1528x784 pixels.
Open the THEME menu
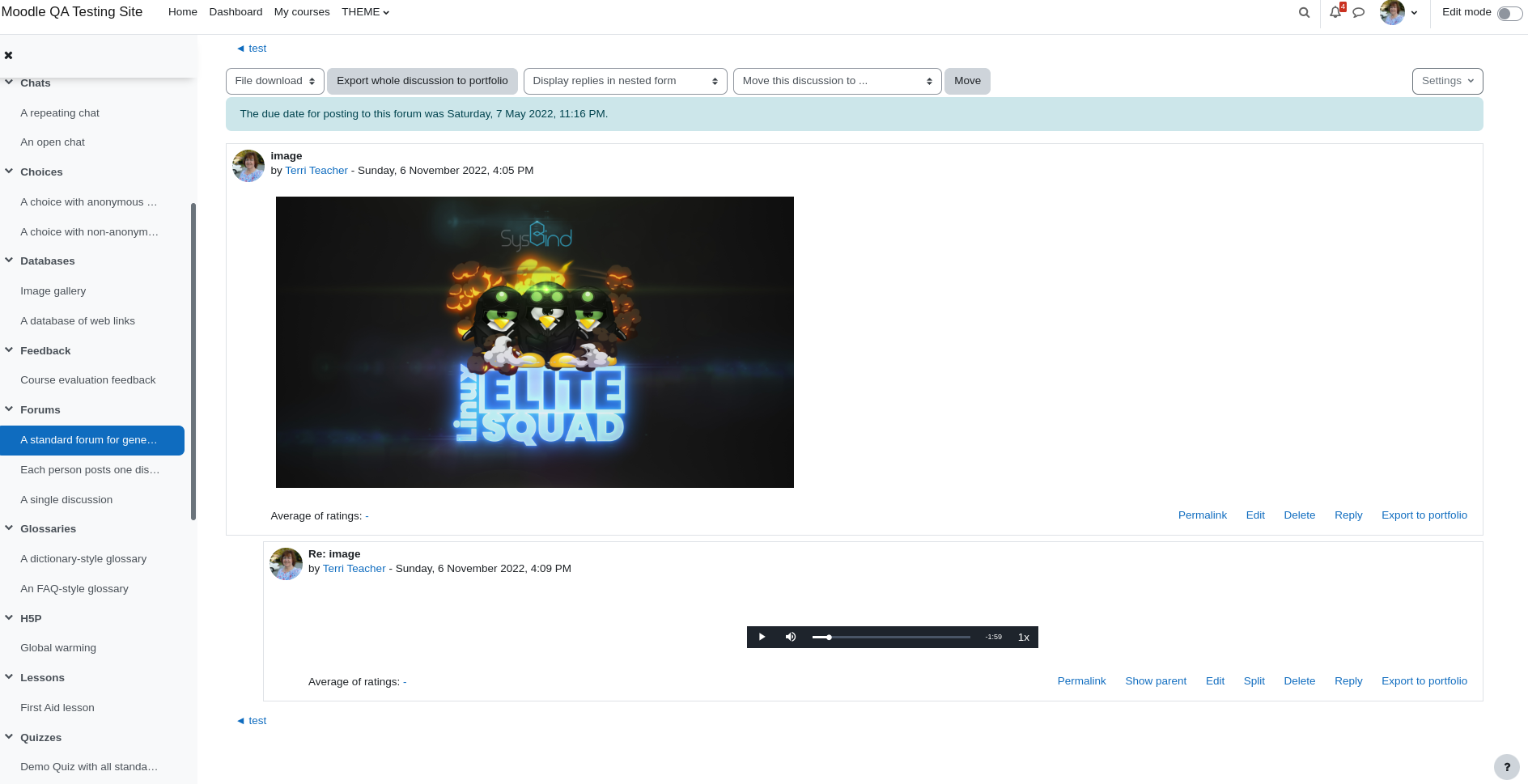[x=365, y=12]
